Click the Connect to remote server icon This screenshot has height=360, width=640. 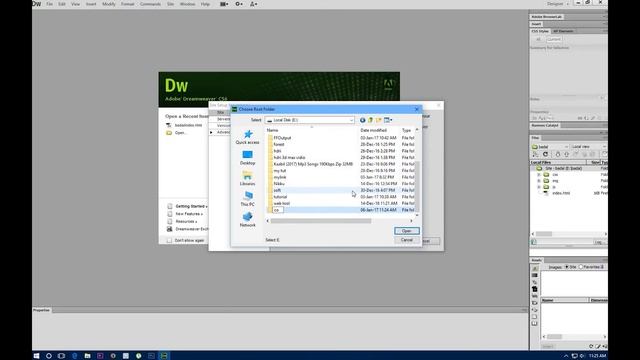tap(535, 154)
